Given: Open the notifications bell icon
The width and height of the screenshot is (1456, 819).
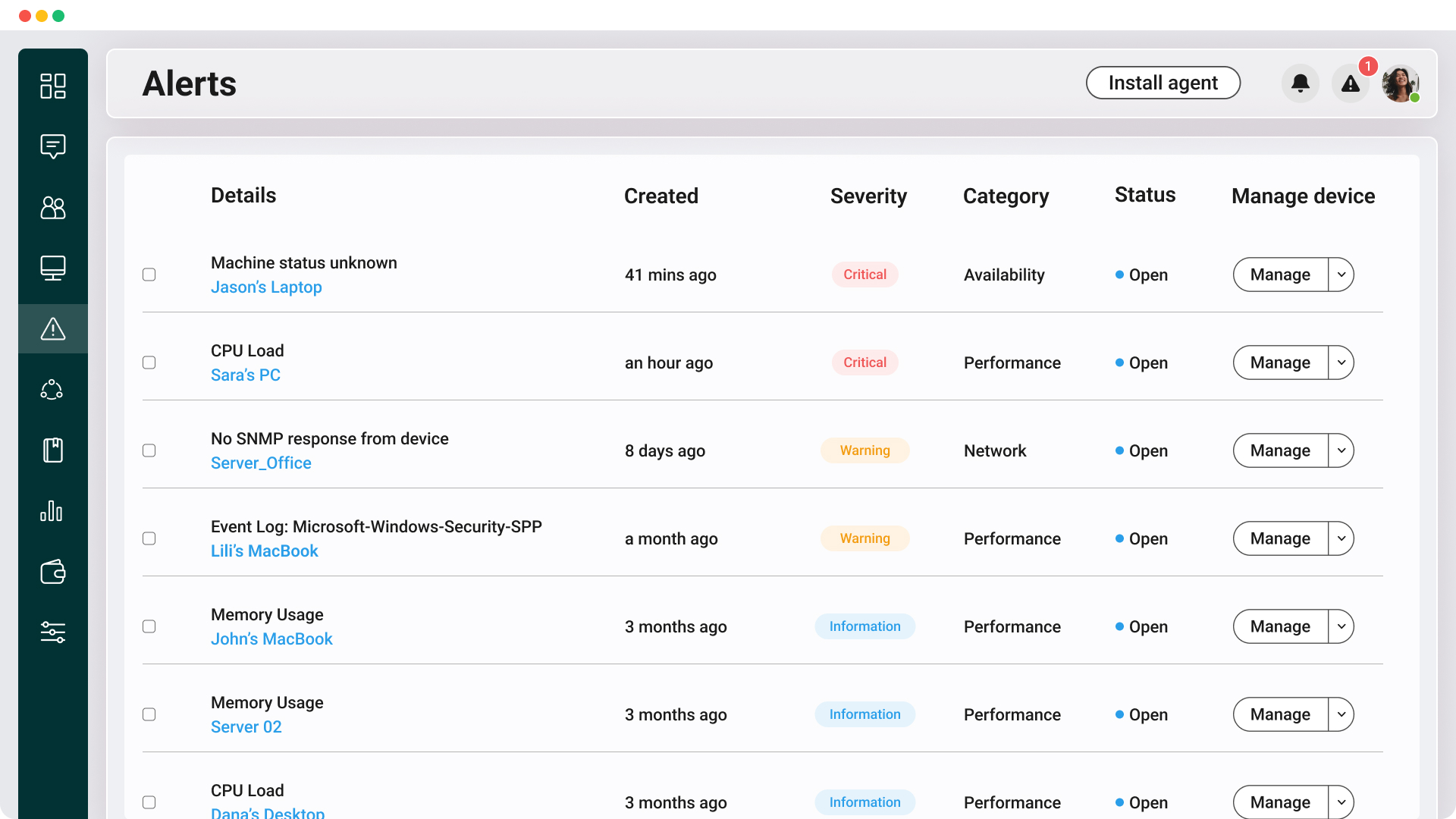Looking at the screenshot, I should 1300,83.
